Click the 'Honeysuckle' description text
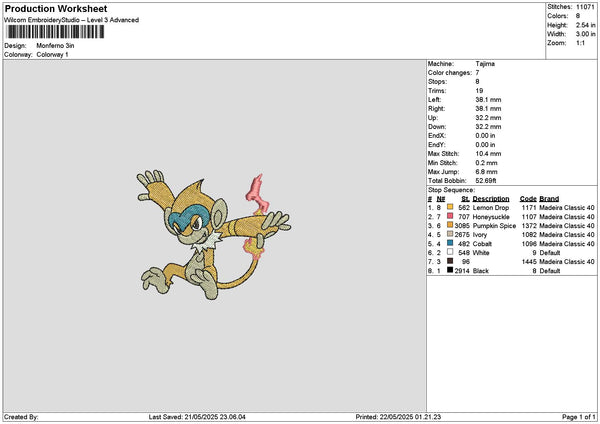This screenshot has width=600, height=424. coord(491,217)
